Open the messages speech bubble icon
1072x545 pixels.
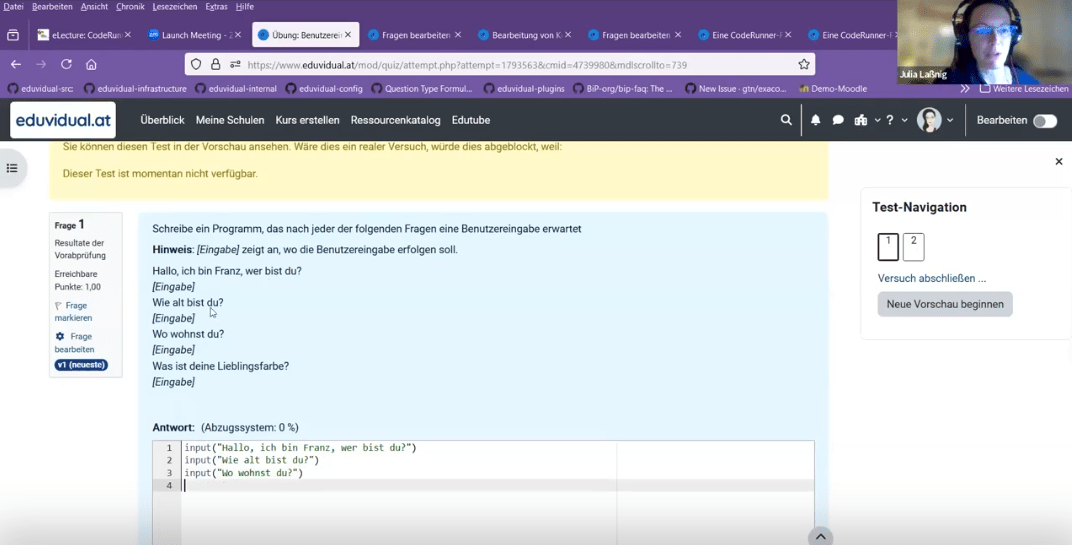pos(838,120)
